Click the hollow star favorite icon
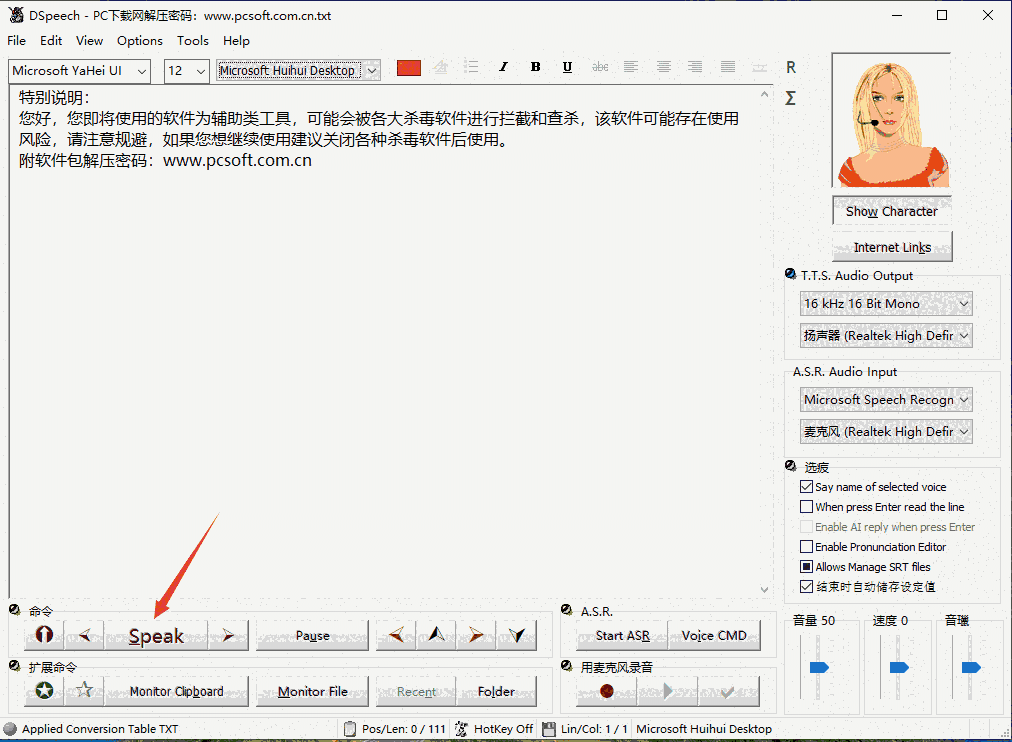The height and width of the screenshot is (742, 1012). click(84, 690)
